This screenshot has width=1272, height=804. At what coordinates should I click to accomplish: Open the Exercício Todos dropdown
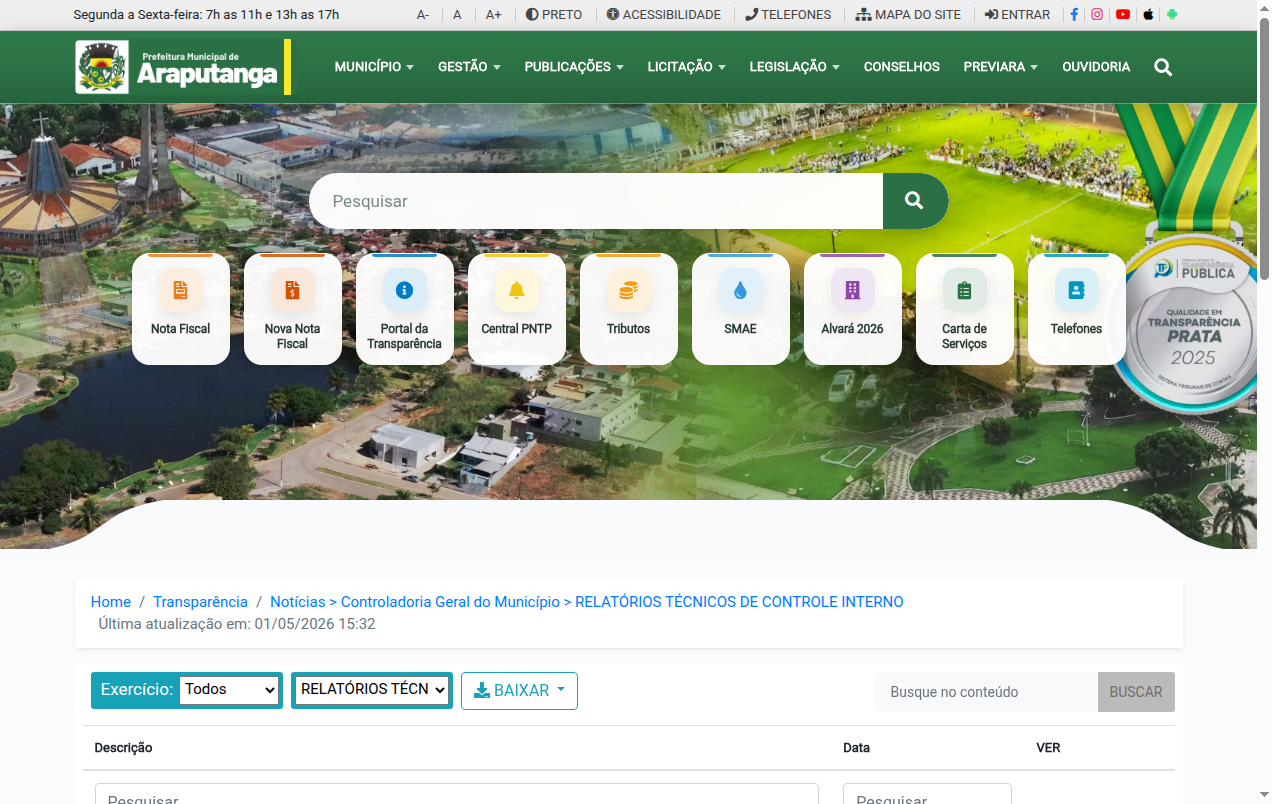click(229, 690)
